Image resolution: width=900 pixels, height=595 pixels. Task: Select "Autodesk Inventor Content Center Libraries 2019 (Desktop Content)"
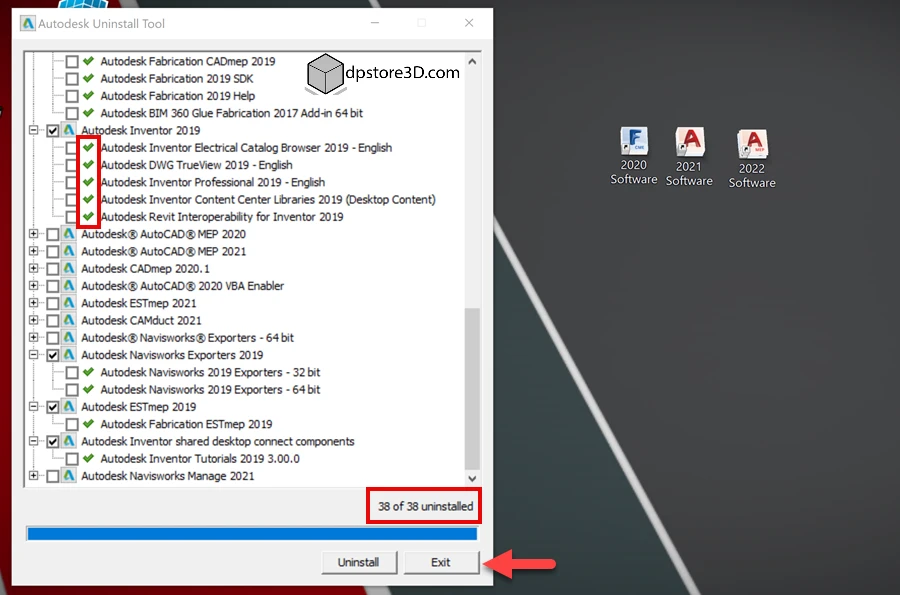tap(268, 200)
